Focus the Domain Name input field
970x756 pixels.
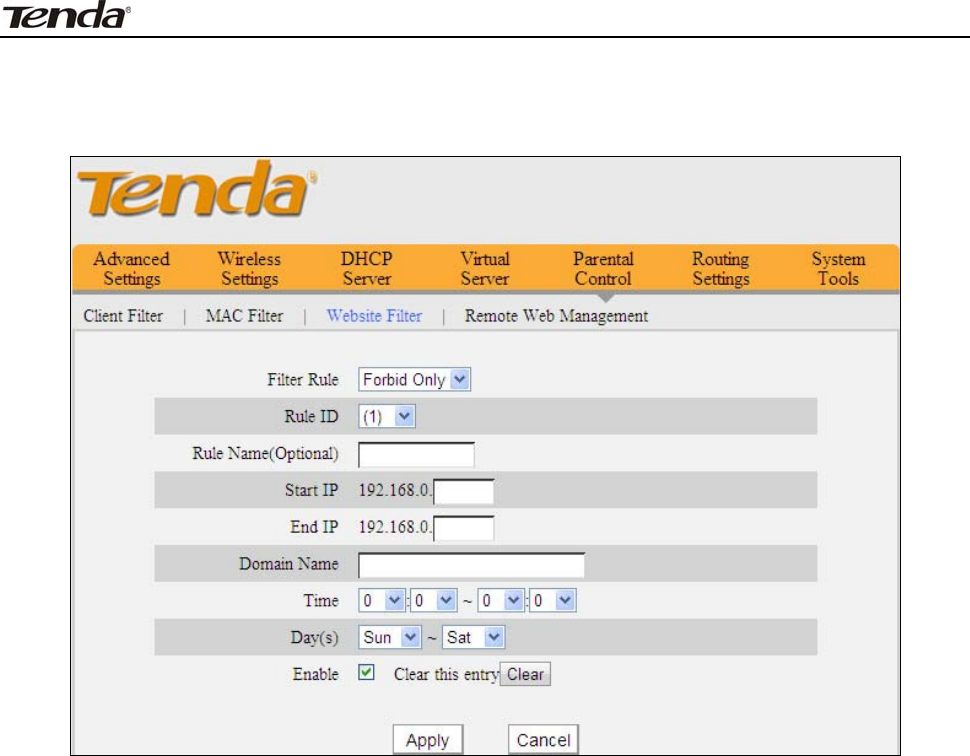click(x=471, y=565)
